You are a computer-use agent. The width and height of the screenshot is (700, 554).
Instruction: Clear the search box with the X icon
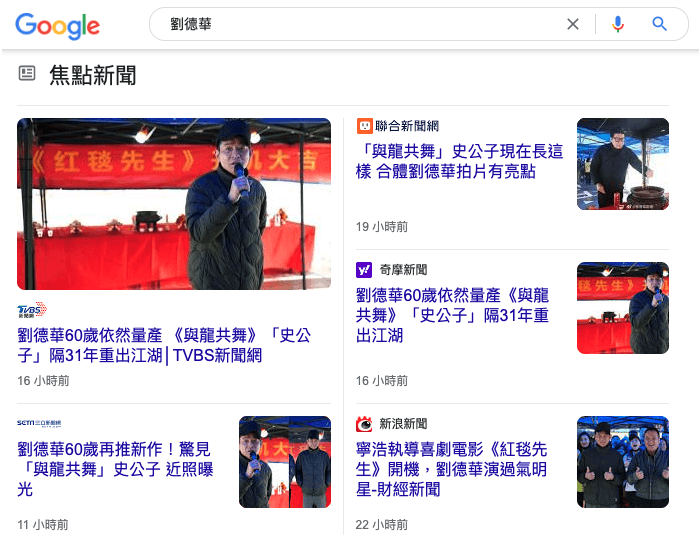pos(573,24)
